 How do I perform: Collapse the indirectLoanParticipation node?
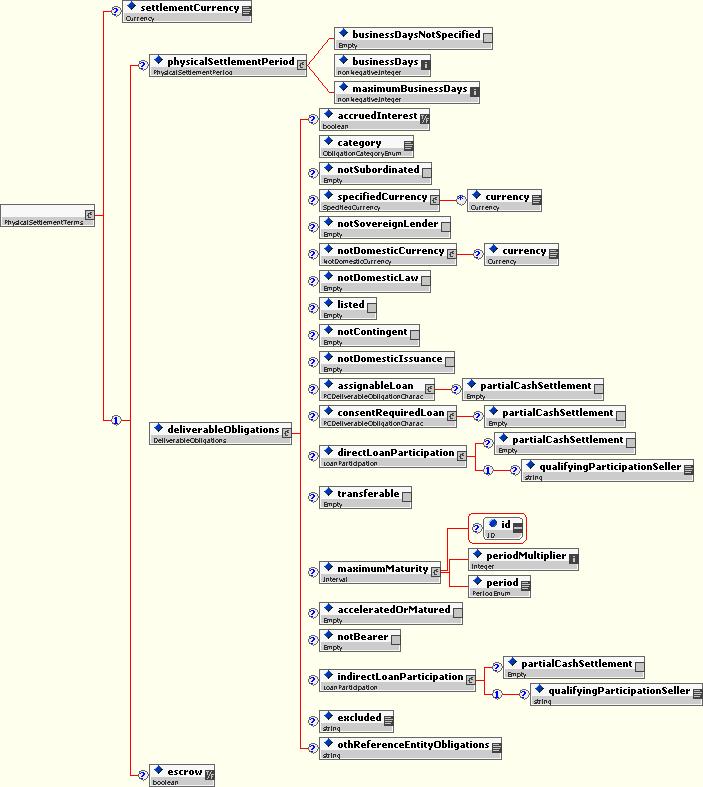point(470,680)
